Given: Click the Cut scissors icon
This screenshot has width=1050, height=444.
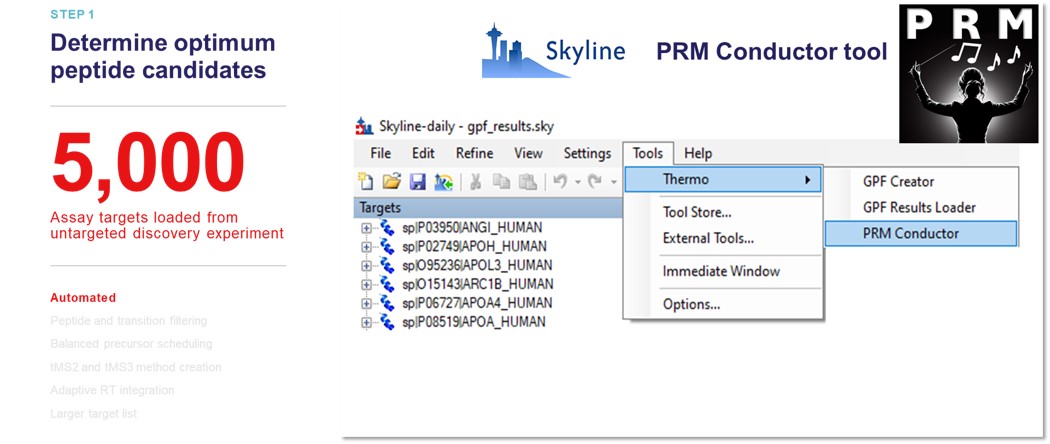Looking at the screenshot, I should click(475, 181).
